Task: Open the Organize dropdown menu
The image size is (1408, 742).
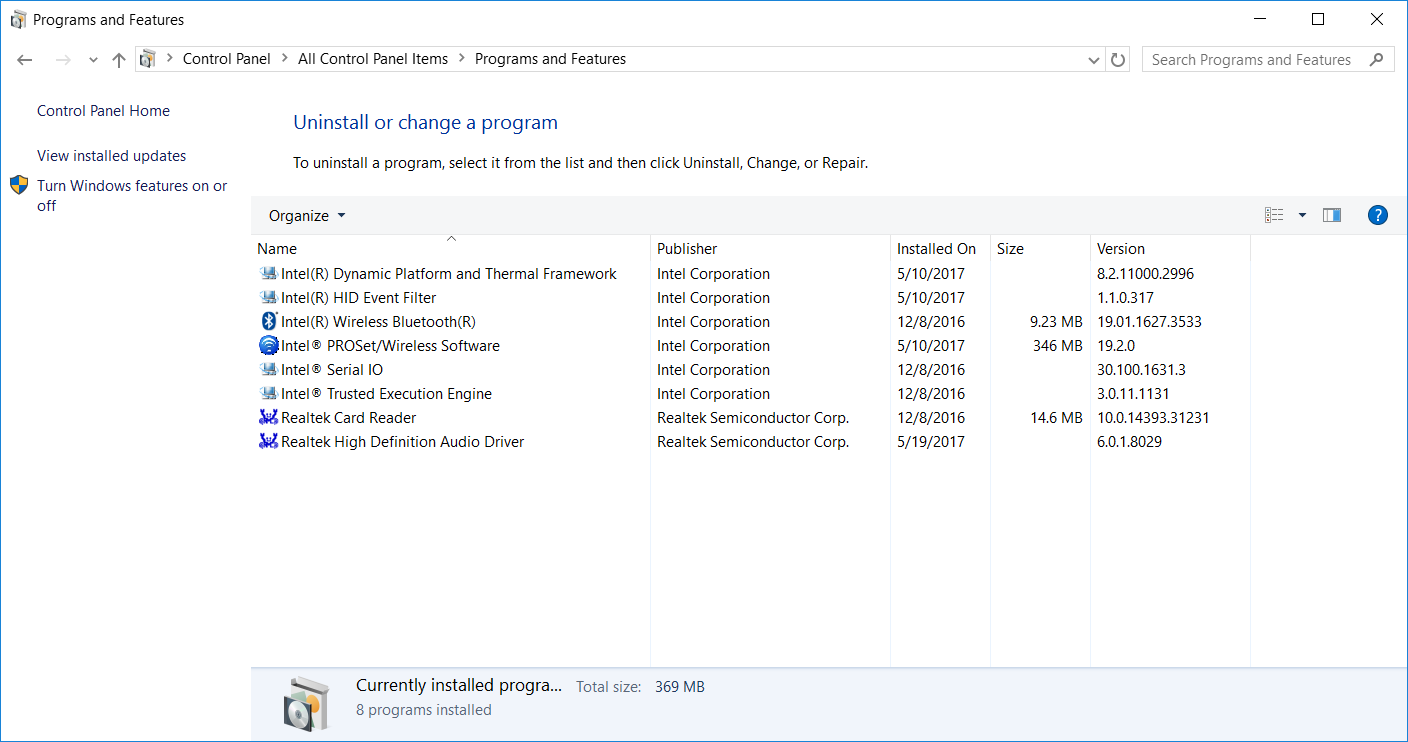Action: click(307, 216)
